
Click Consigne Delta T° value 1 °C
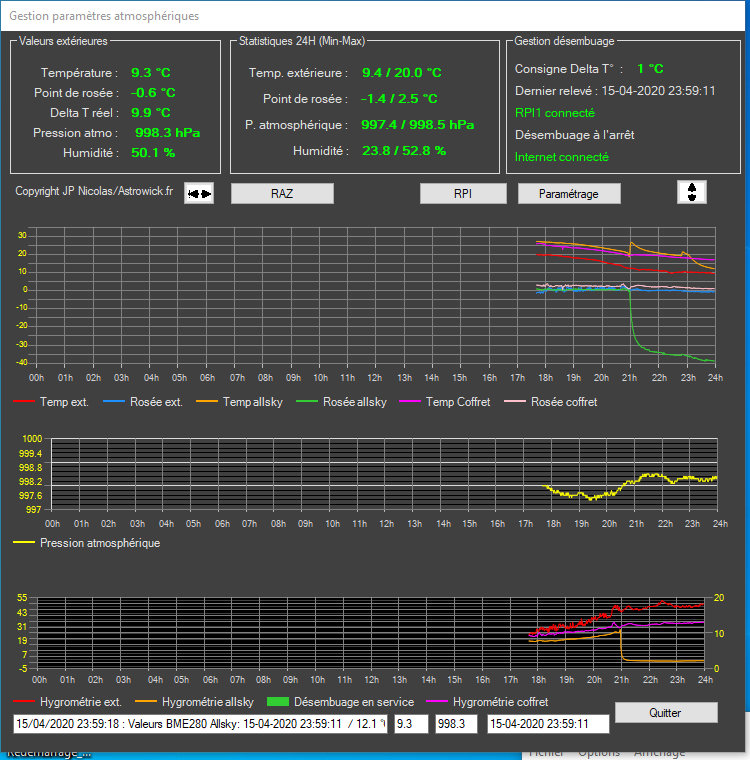[650, 69]
